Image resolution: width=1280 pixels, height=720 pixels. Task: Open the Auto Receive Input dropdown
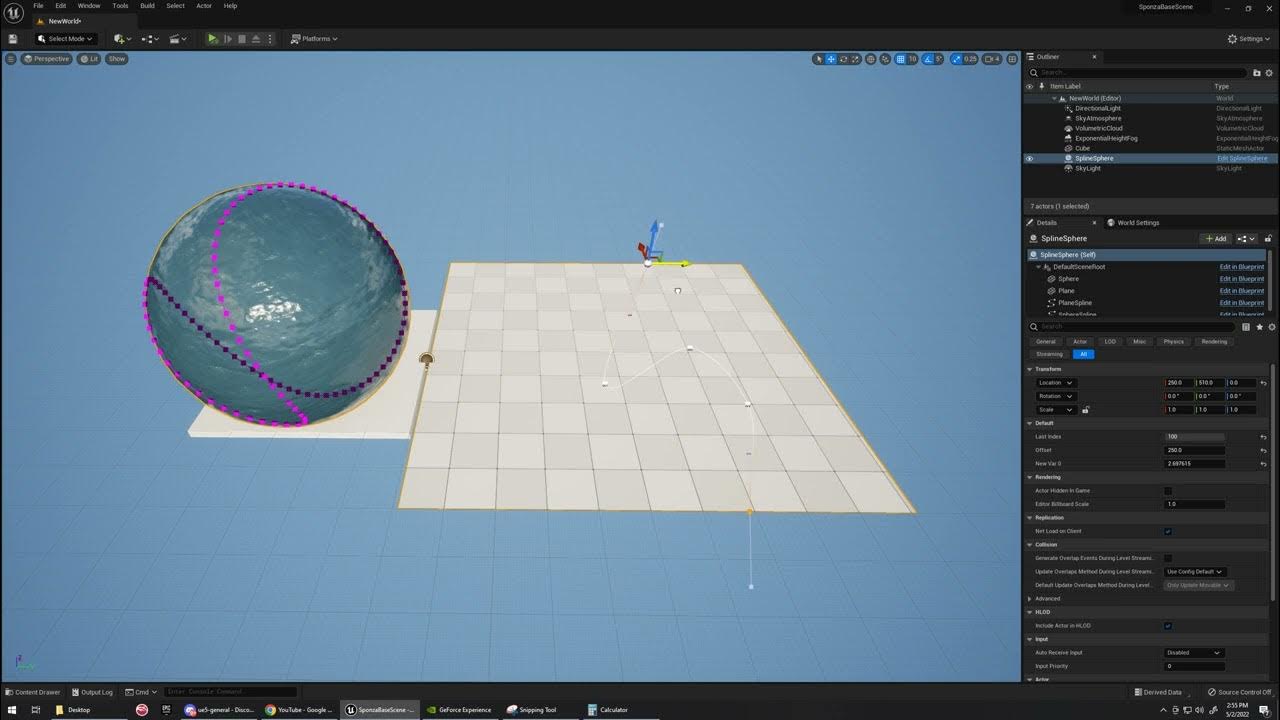coord(1195,653)
